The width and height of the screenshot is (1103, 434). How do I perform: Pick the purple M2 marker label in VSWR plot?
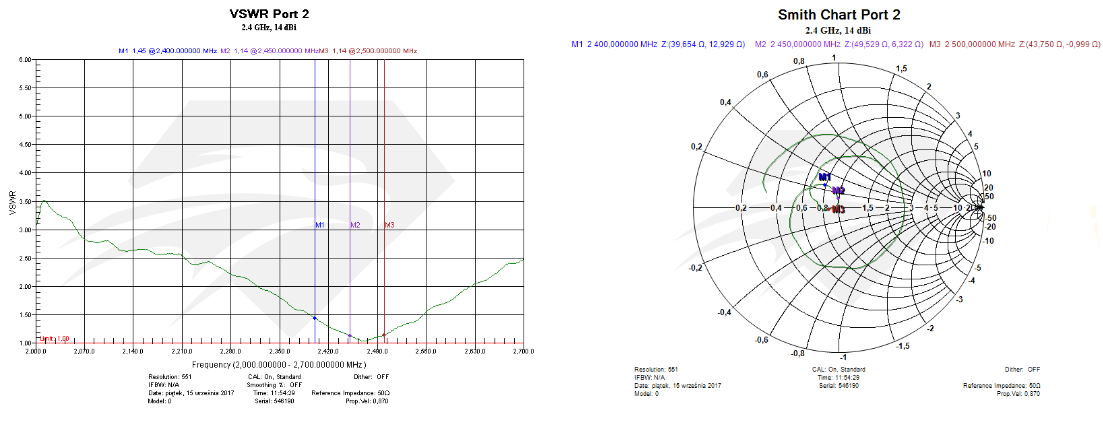[x=355, y=225]
